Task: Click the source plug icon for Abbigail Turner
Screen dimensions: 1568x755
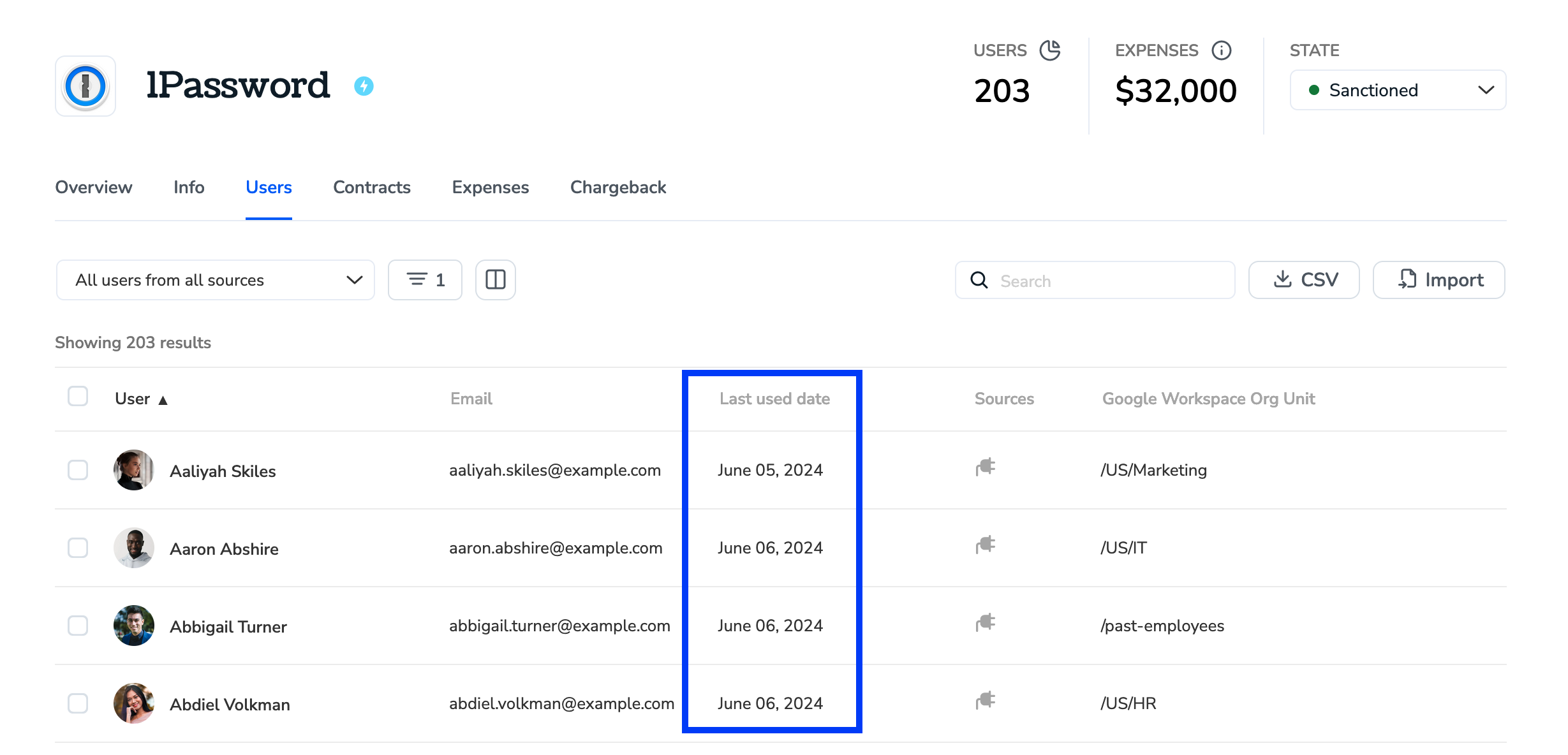Action: pyautogui.click(x=986, y=622)
